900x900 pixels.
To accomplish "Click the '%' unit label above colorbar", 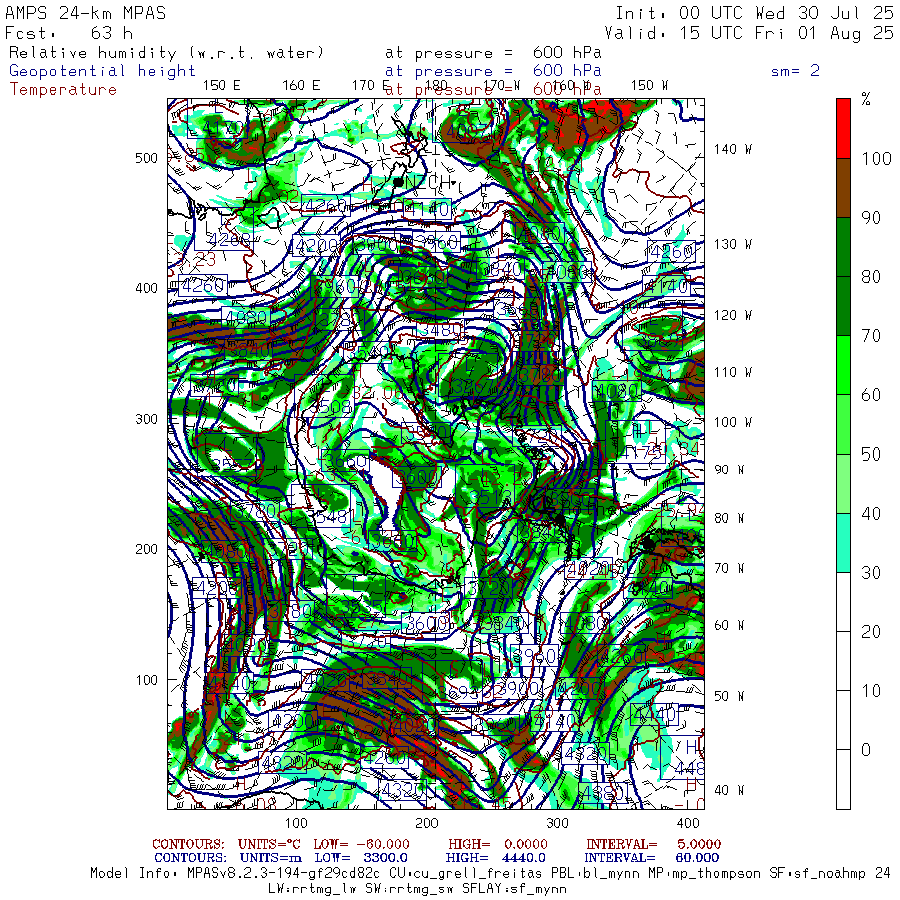I will [866, 99].
